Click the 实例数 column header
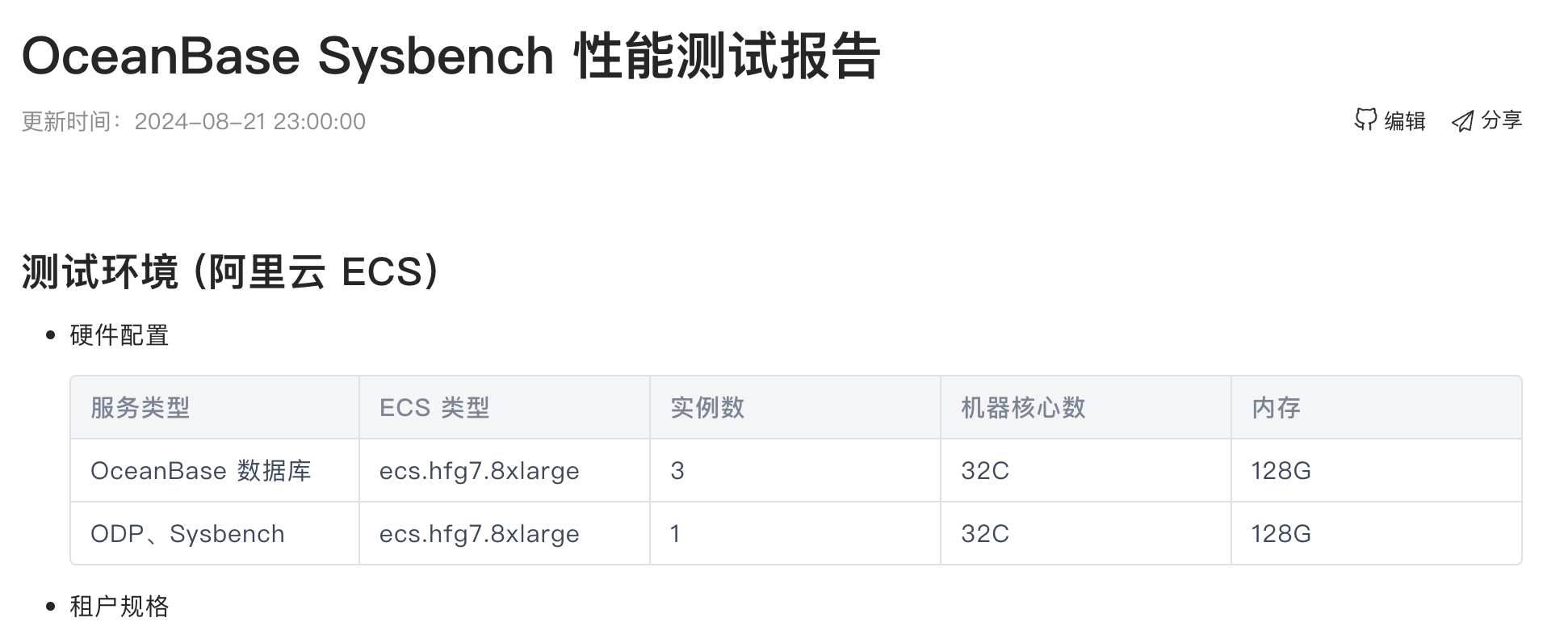Screen dimensions: 1568x622 coord(707,408)
